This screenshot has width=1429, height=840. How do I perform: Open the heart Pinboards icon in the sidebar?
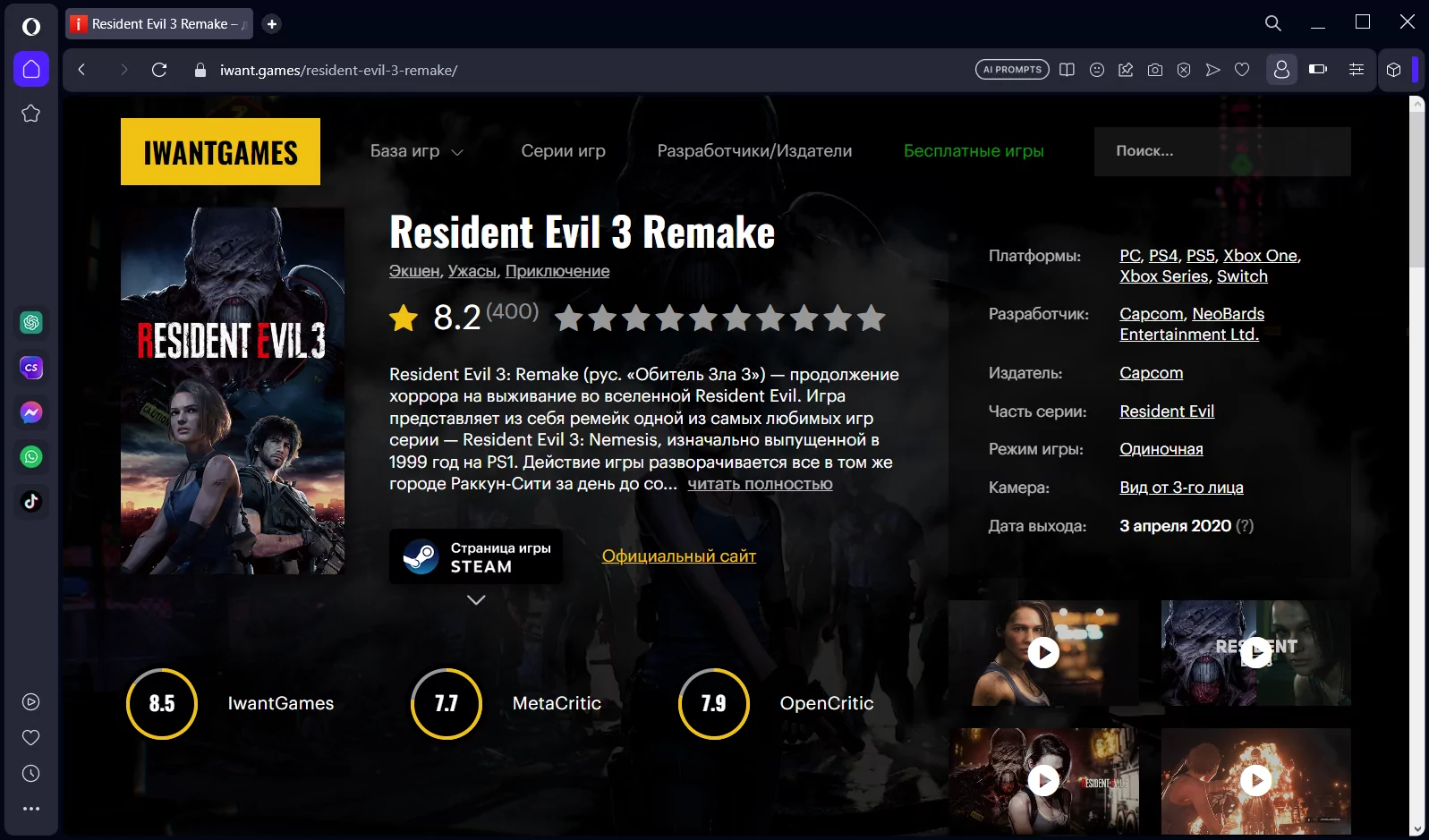point(31,738)
